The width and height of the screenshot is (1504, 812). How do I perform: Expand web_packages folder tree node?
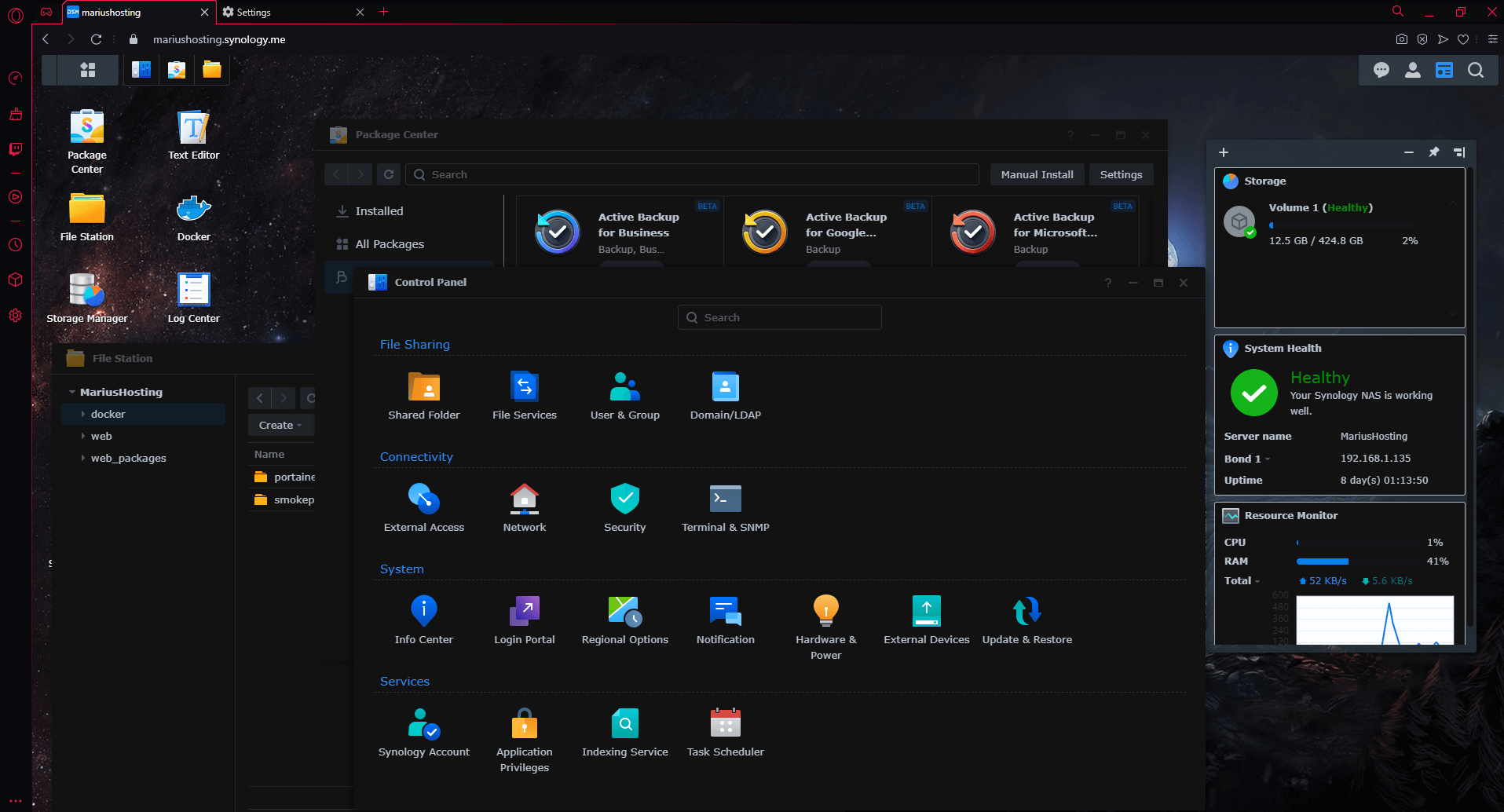tap(83, 458)
